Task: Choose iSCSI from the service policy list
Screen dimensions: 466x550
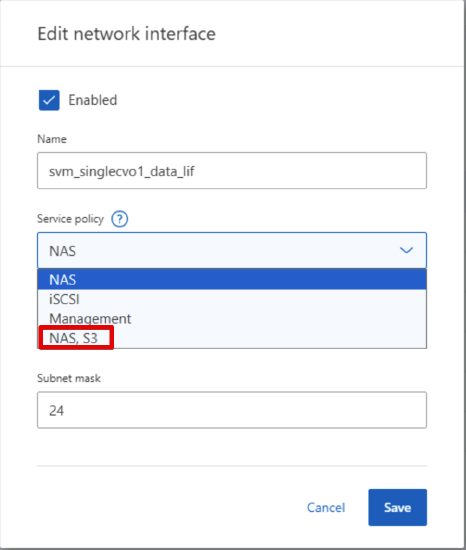Action: tap(232, 299)
